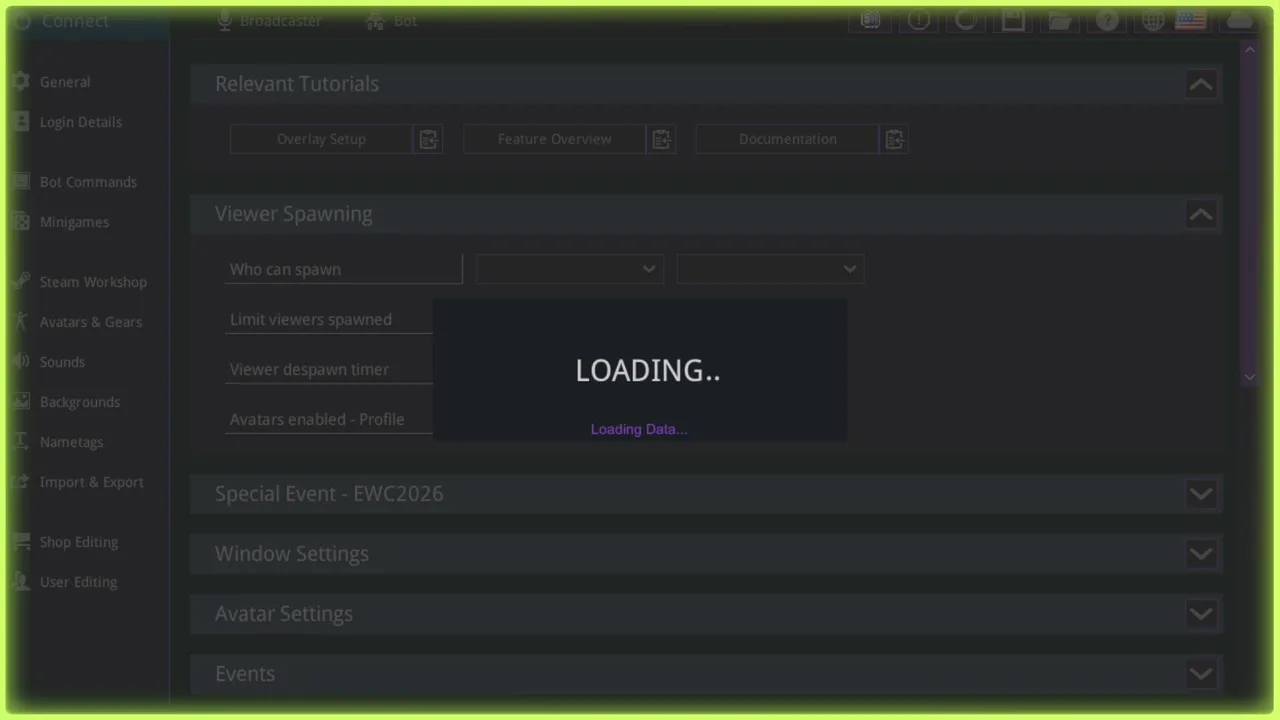Open Shop Editing in sidebar
This screenshot has width=1280, height=720.
(79, 542)
